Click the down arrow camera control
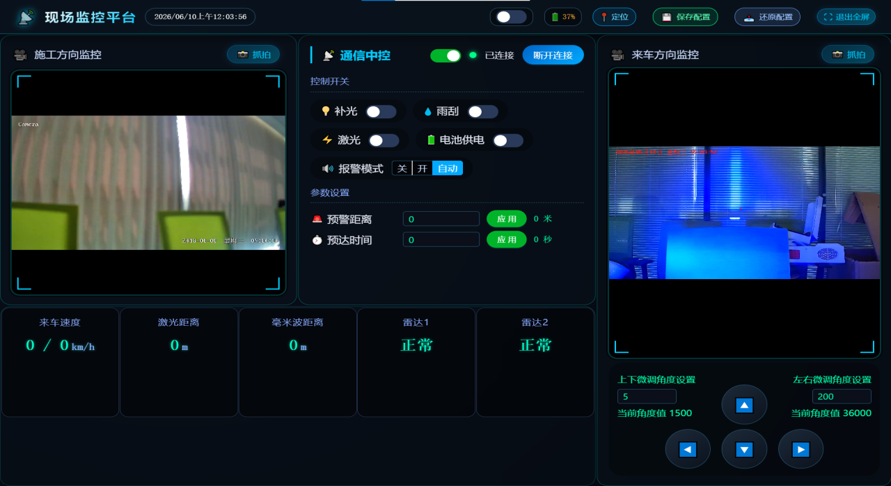This screenshot has height=486, width=891. click(744, 450)
